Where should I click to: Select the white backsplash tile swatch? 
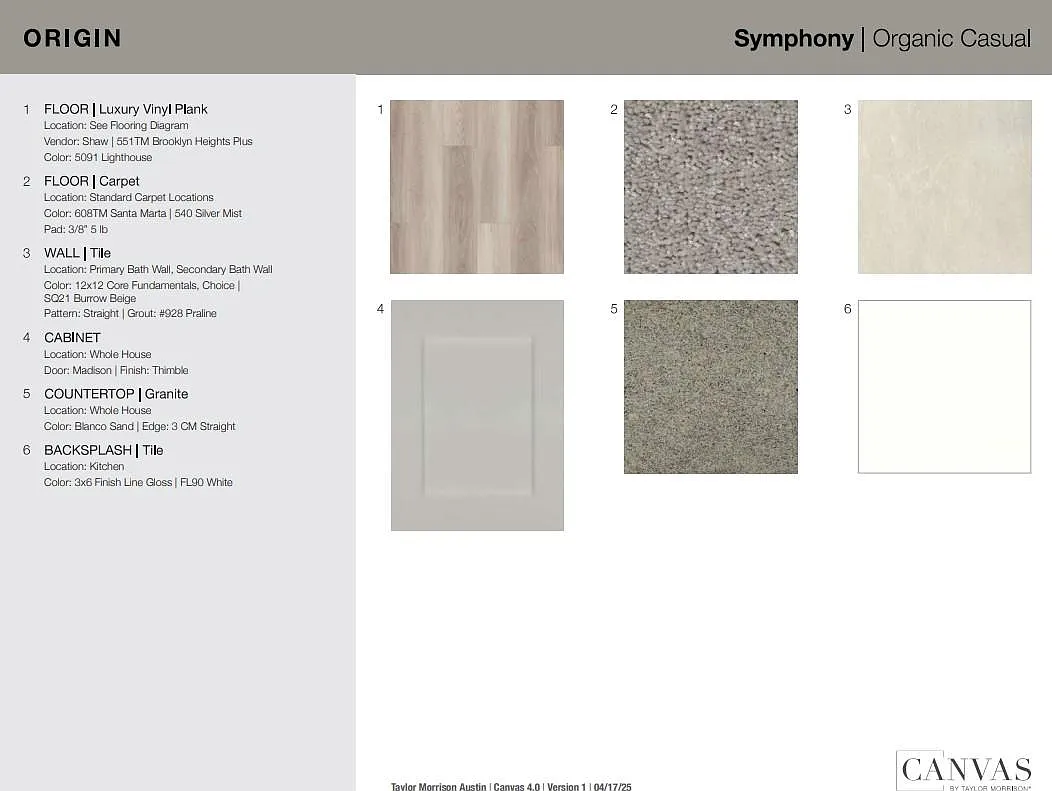tap(944, 387)
